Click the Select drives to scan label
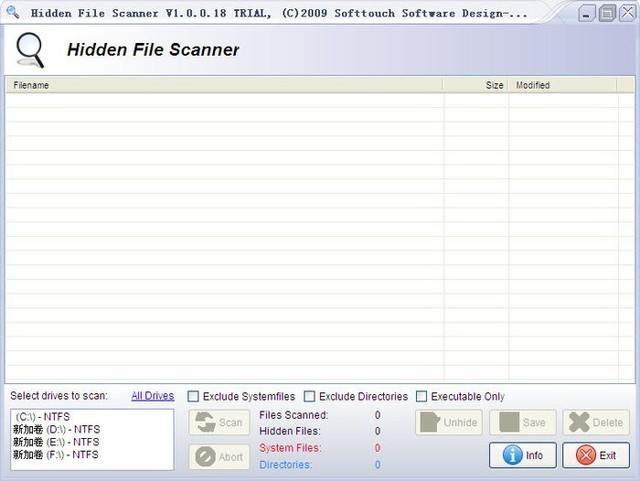Image resolution: width=640 pixels, height=481 pixels. pos(59,395)
